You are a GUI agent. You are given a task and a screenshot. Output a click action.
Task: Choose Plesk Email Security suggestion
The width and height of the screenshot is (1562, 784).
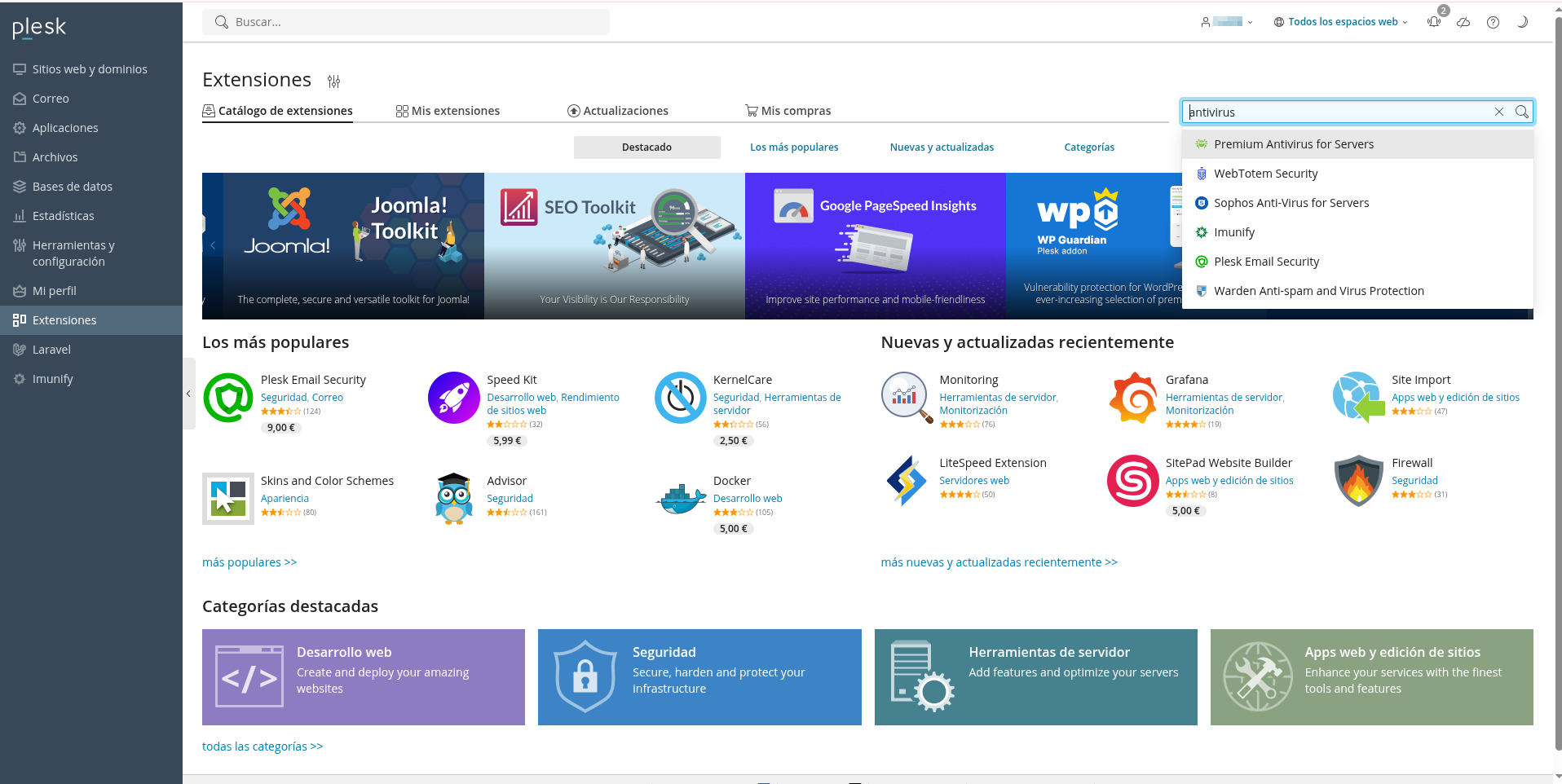(x=1357, y=262)
